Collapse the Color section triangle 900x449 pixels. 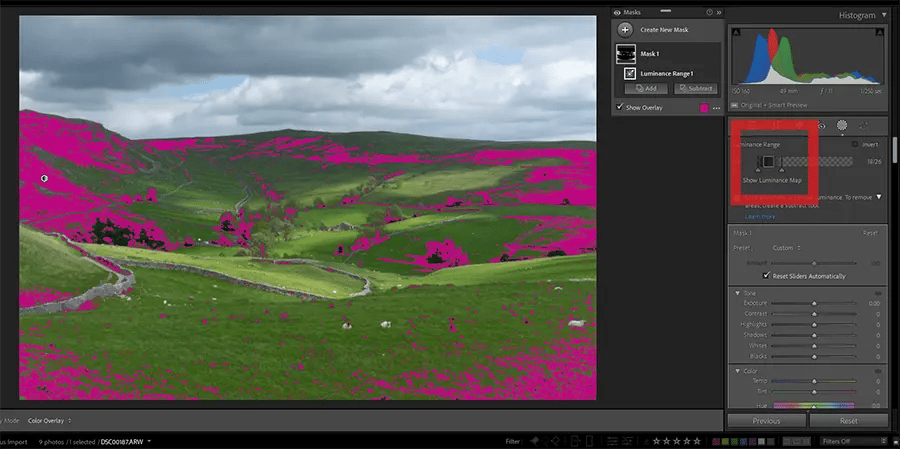pyautogui.click(x=738, y=371)
